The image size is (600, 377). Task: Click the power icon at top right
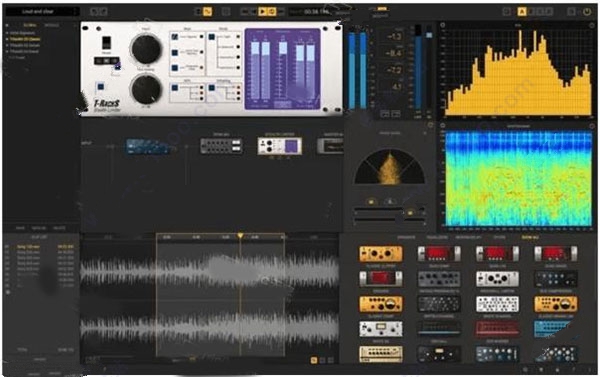point(587,12)
